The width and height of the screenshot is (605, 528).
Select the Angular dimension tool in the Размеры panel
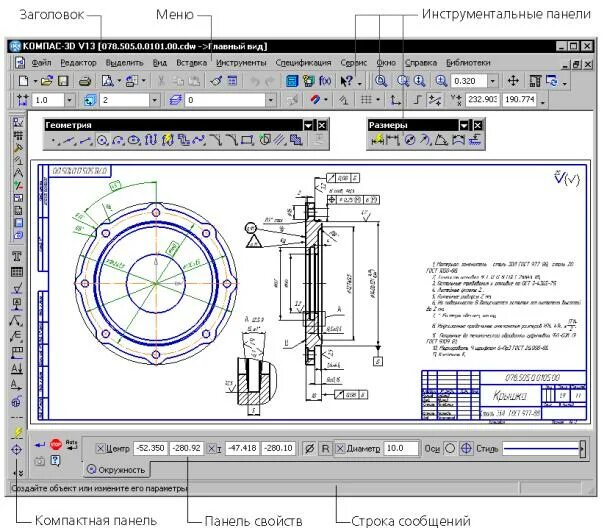click(441, 140)
